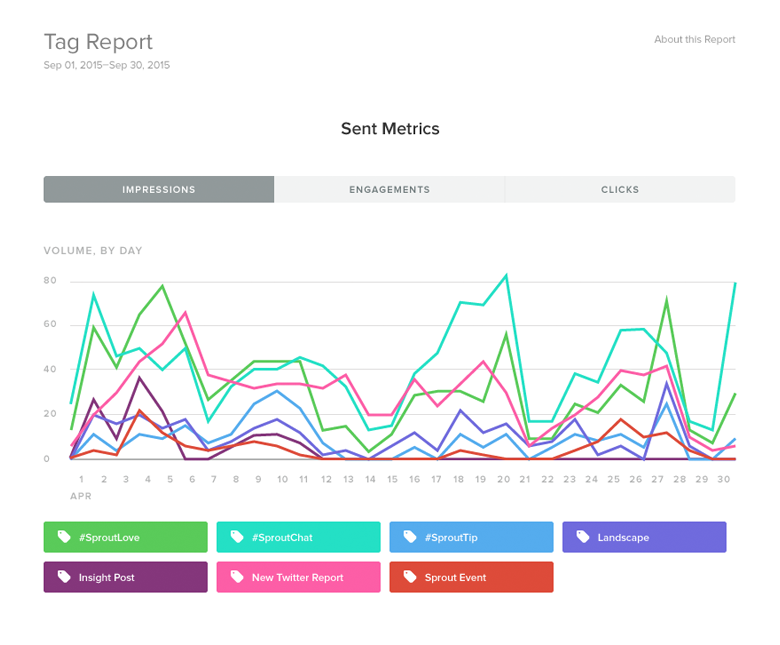Toggle the #SproutLove tag label

(125, 537)
